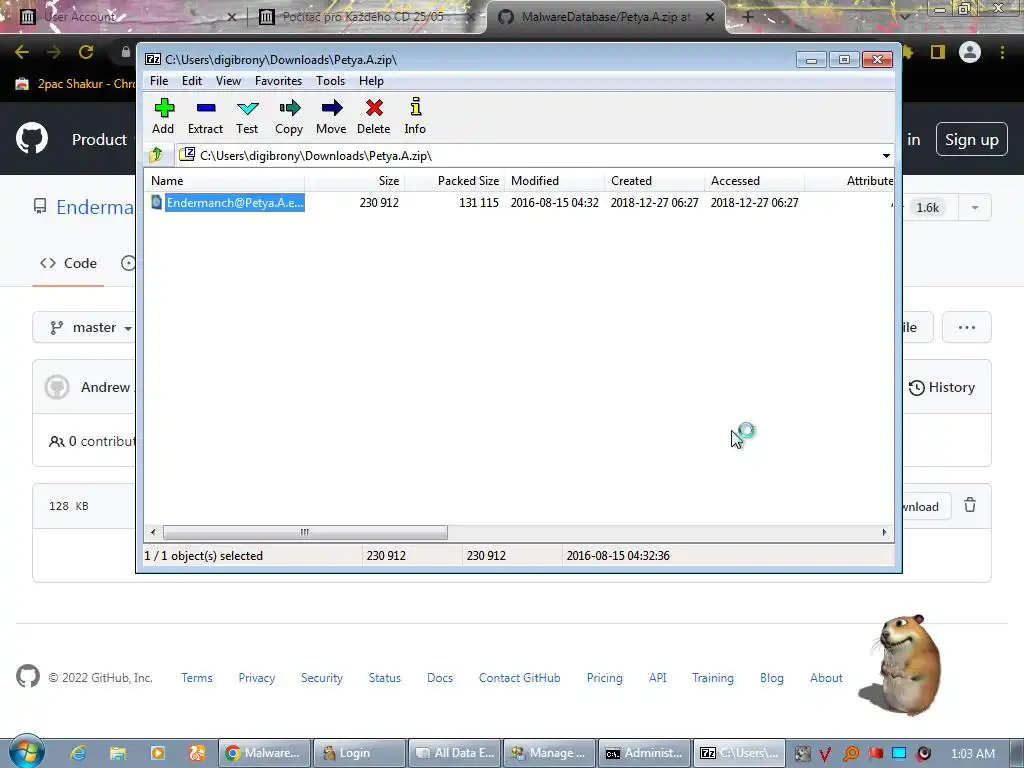Click the Add toolbar icon in 7-Zip
The height and width of the screenshot is (768, 1024).
point(163,116)
